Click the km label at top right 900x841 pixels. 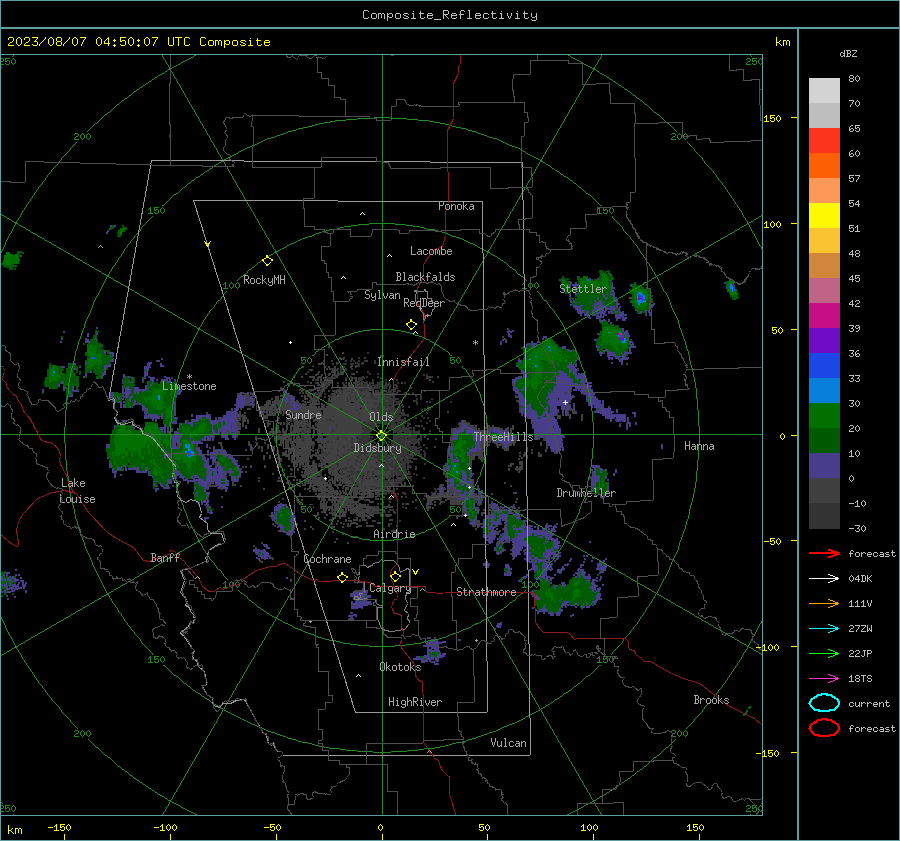pos(782,42)
